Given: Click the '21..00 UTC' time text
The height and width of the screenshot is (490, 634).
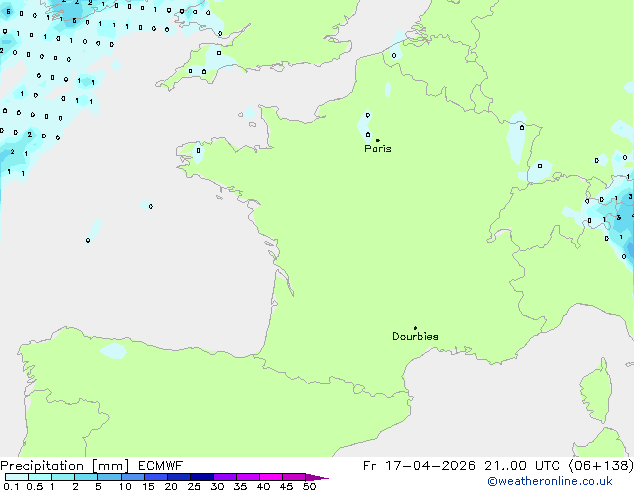Looking at the screenshot, I should point(522,466).
